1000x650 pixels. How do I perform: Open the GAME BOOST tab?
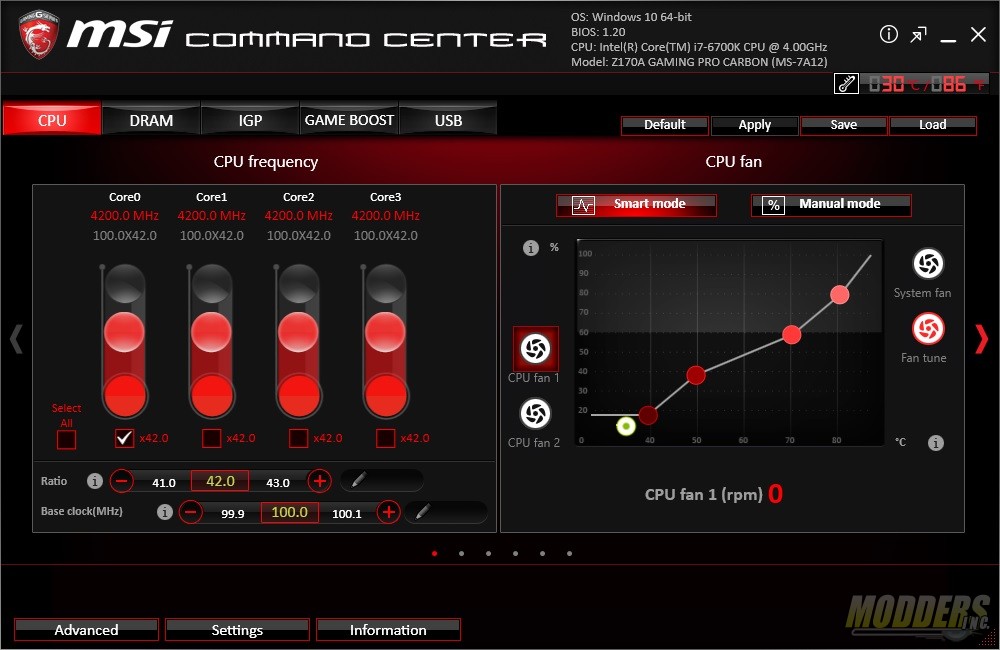tap(349, 119)
